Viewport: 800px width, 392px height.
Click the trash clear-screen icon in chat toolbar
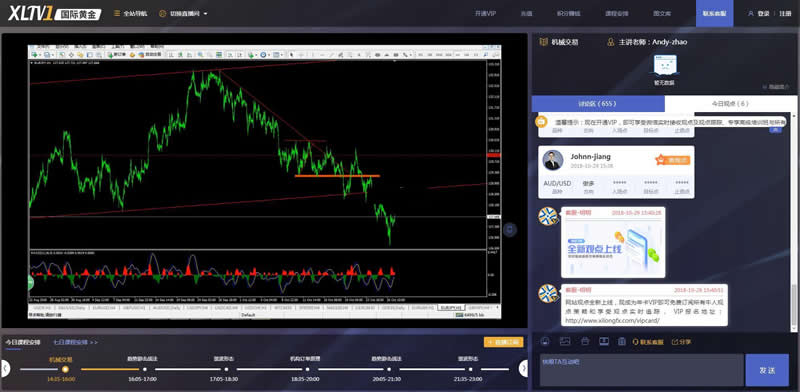(621, 341)
